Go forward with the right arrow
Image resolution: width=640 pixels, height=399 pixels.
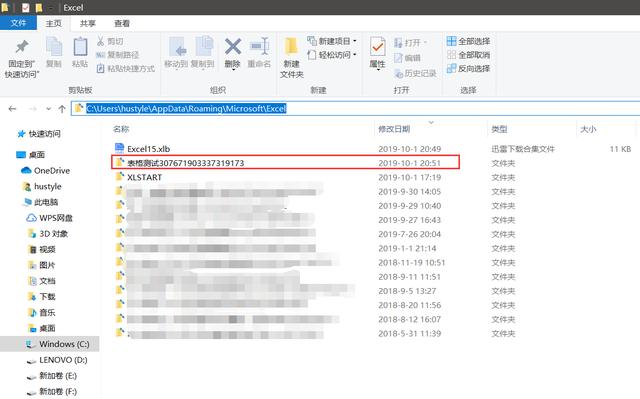pyautogui.click(x=33, y=109)
